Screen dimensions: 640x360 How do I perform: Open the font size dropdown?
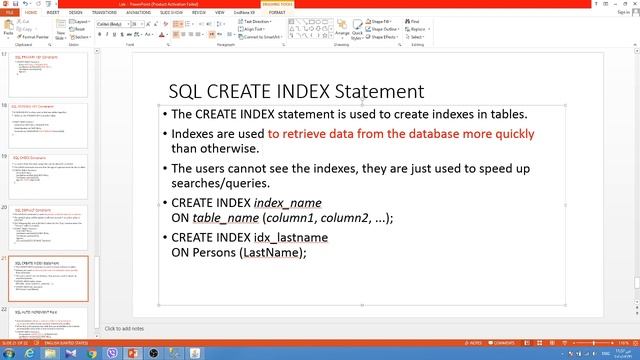(x=138, y=24)
